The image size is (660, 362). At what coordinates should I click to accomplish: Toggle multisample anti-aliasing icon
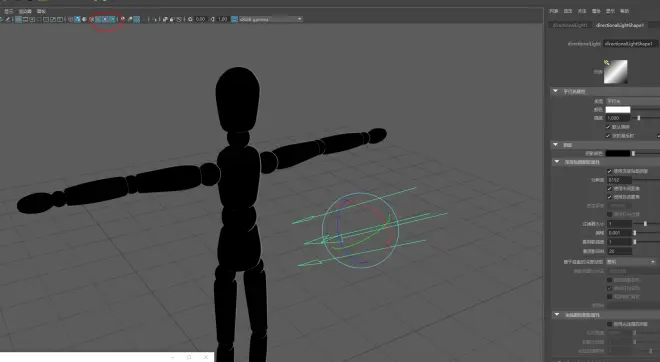click(x=136, y=19)
